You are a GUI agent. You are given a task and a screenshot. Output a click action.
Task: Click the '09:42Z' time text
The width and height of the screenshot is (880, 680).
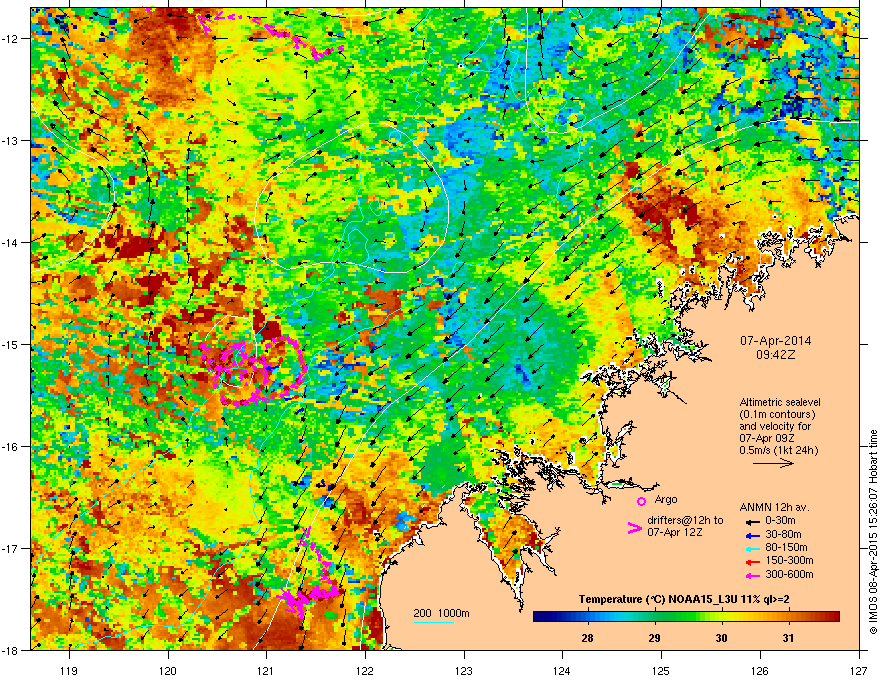coord(775,355)
